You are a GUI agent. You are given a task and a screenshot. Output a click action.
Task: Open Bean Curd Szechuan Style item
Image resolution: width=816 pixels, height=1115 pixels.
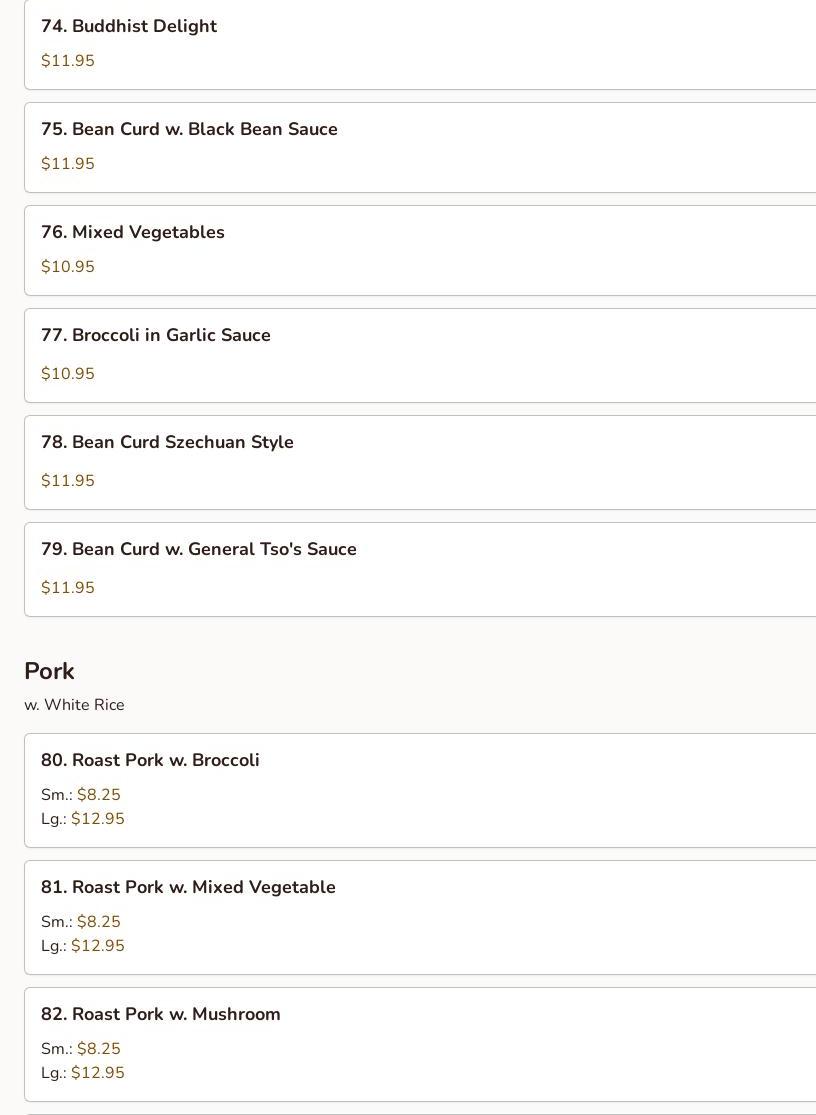coord(167,443)
